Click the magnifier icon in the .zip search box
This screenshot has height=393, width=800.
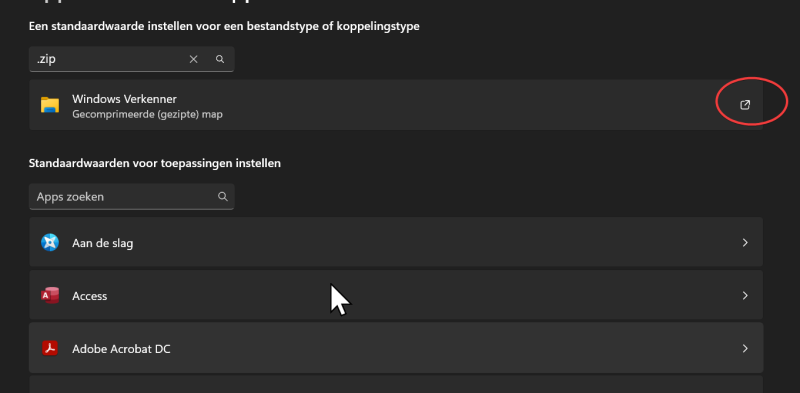coord(220,59)
